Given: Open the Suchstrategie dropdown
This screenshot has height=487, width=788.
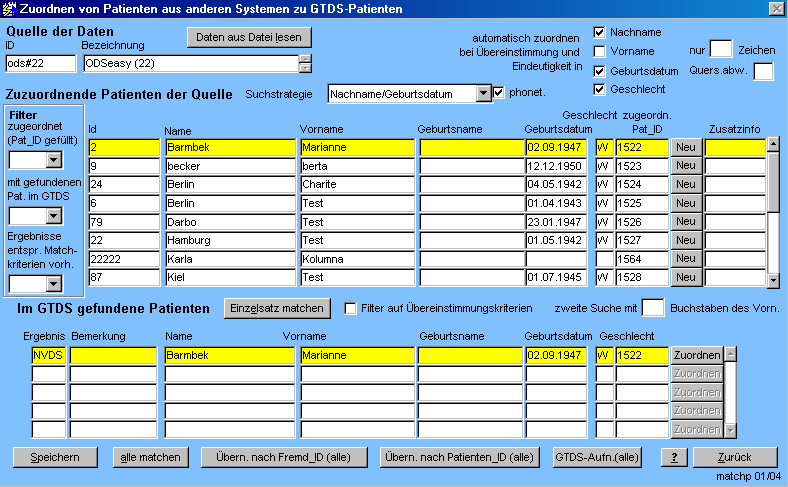Looking at the screenshot, I should click(x=483, y=93).
